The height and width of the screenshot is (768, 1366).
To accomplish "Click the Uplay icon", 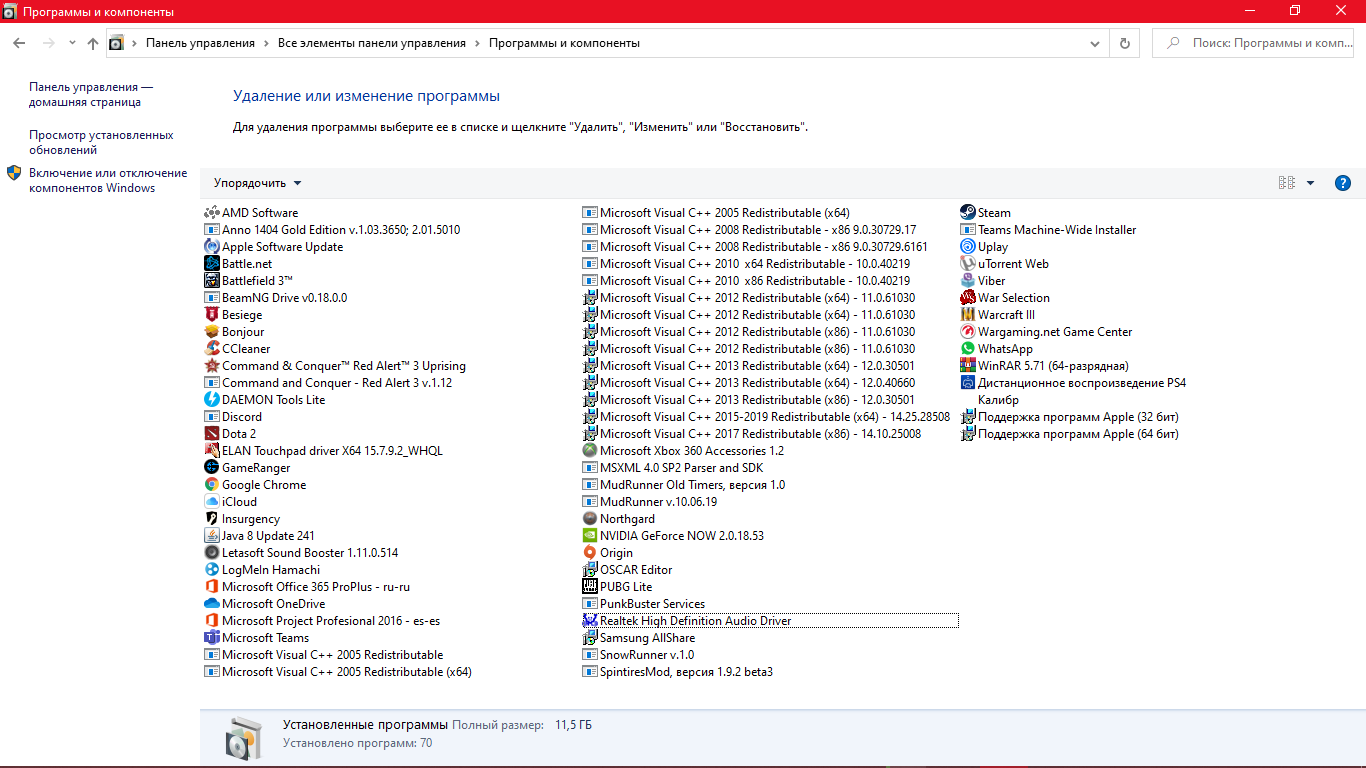I will (967, 247).
